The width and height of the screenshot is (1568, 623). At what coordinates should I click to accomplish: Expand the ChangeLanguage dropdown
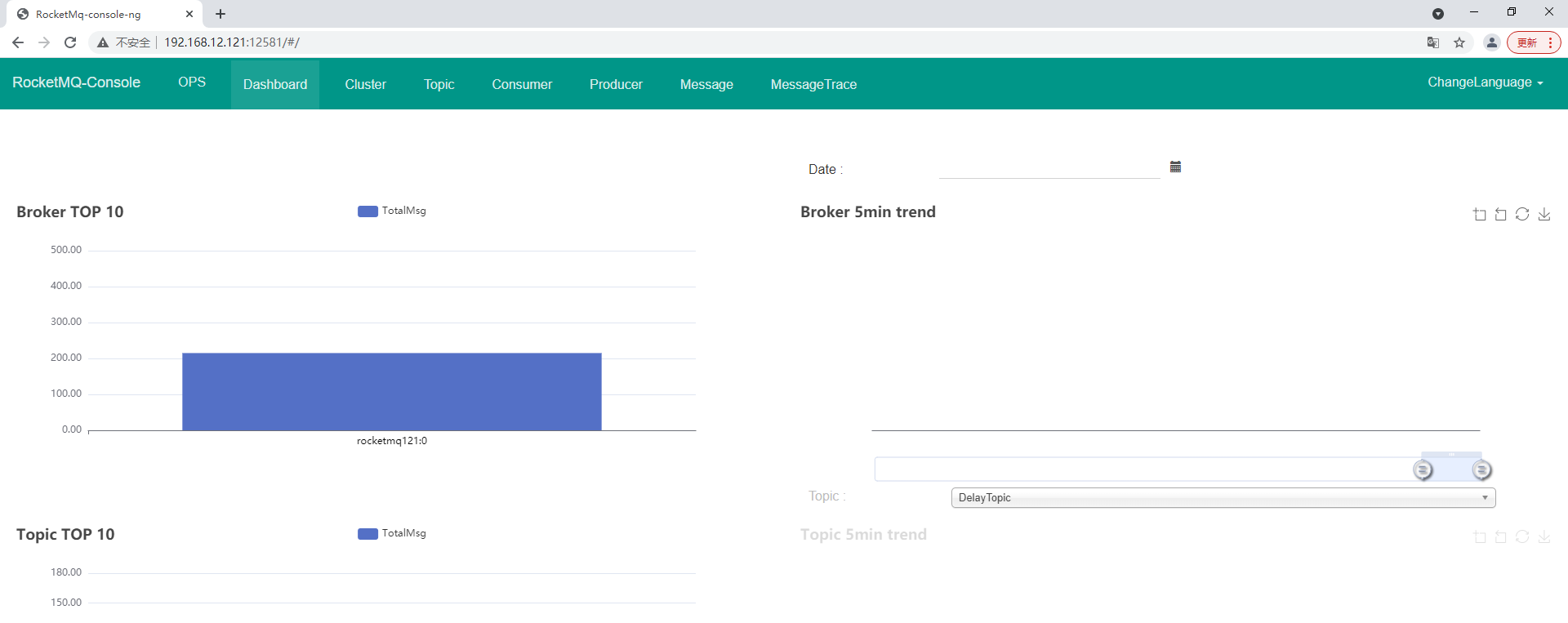click(1486, 82)
